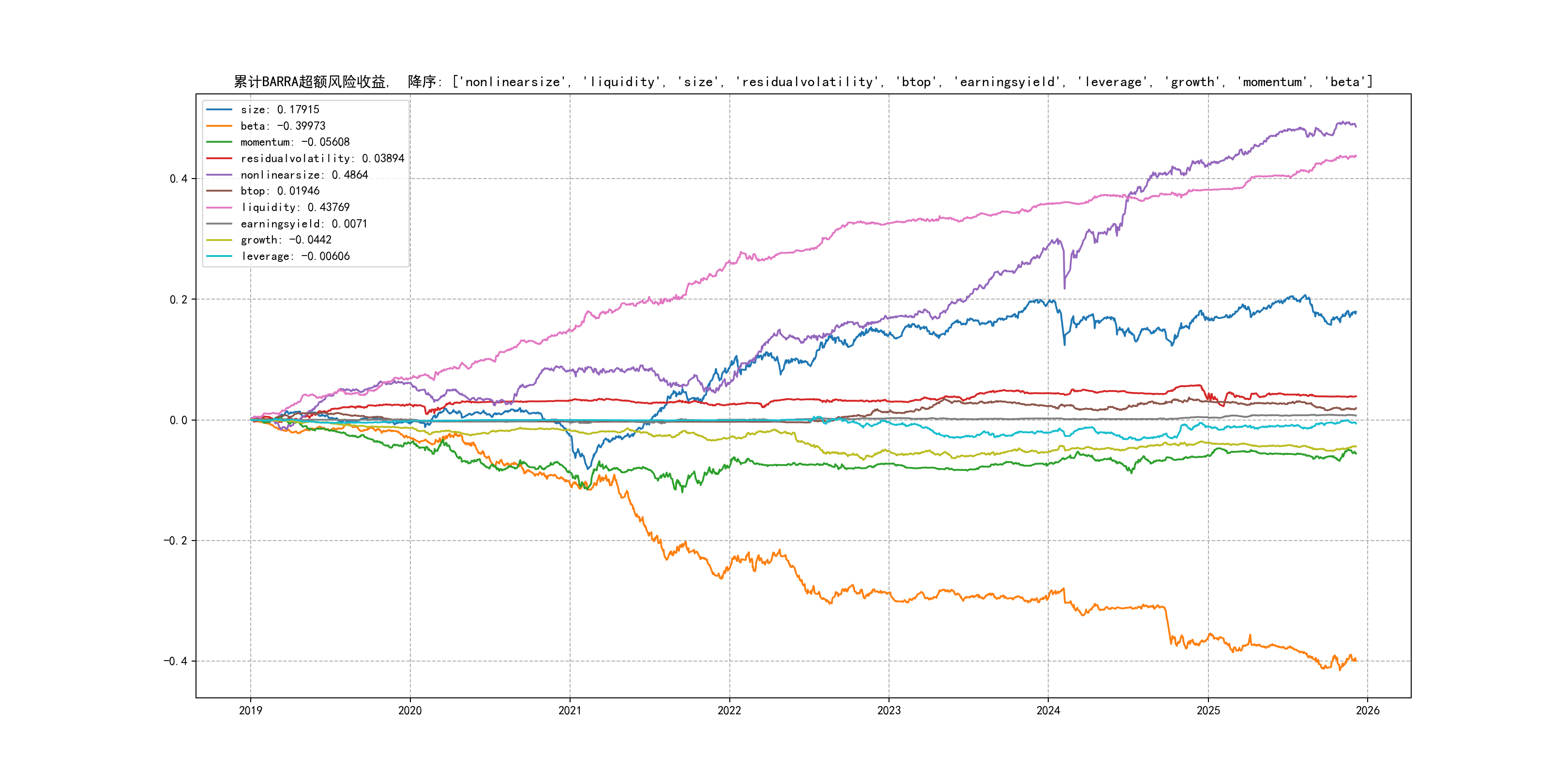Select the 'growth: -0.0442' legend label

[286, 240]
